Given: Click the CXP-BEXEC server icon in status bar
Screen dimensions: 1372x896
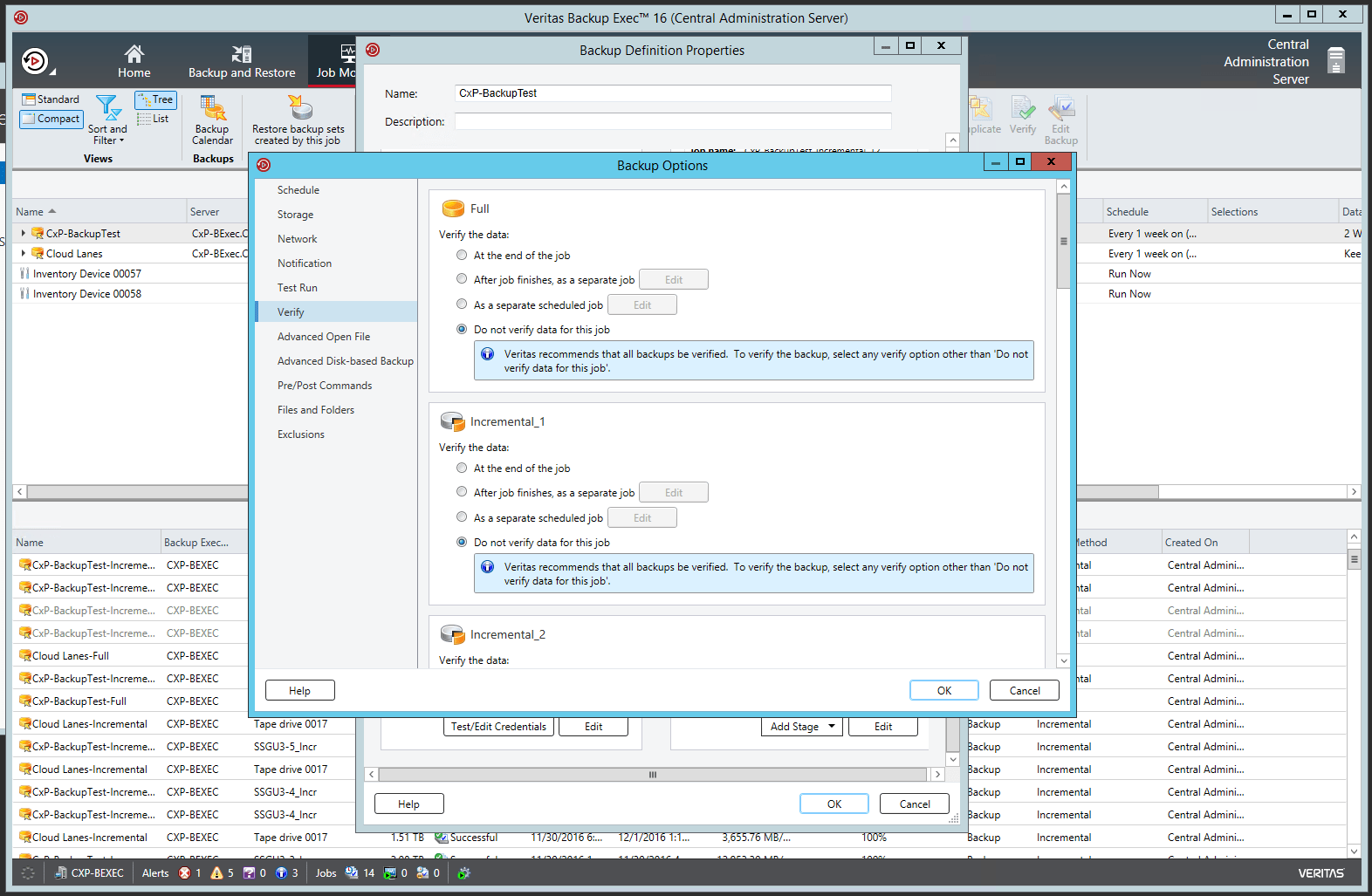Looking at the screenshot, I should 61,872.
